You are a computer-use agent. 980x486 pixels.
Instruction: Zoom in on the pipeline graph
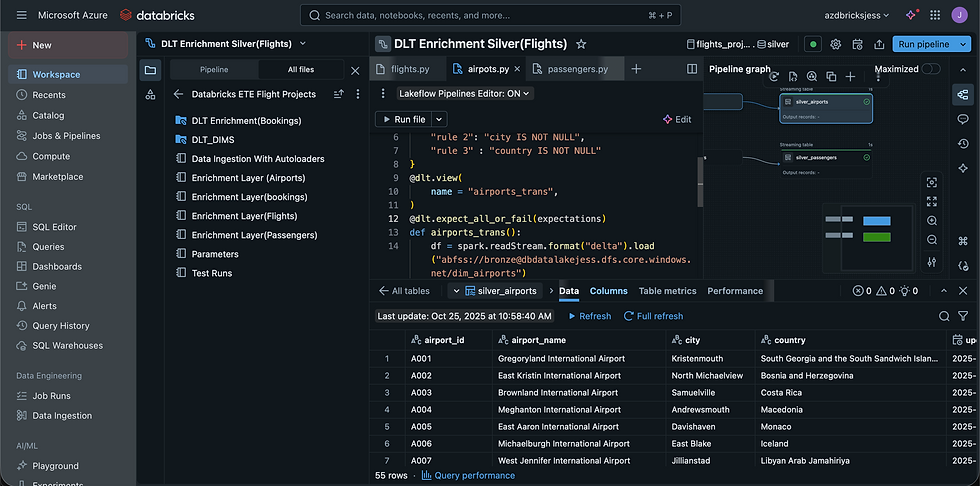pos(932,220)
